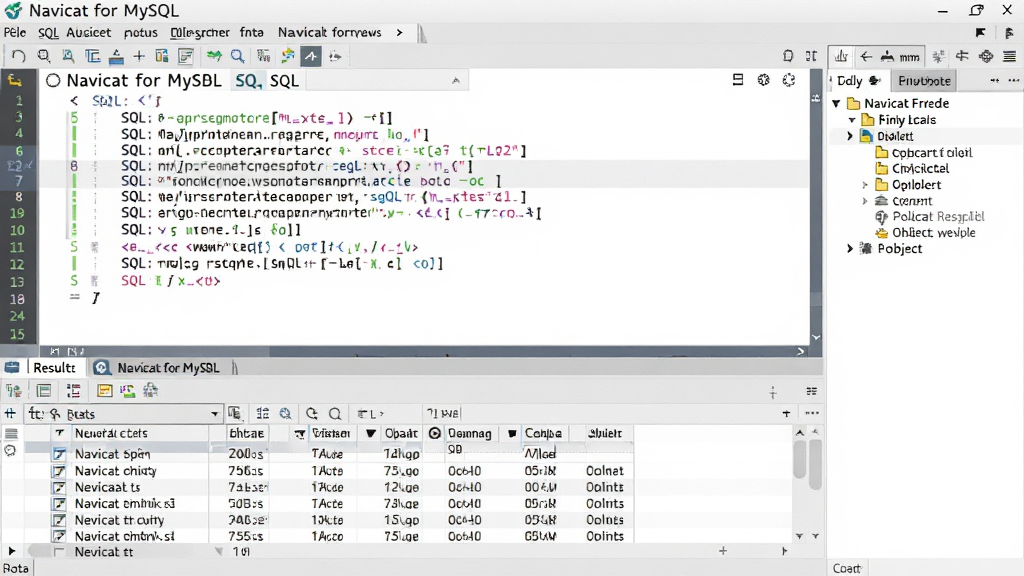Viewport: 1024px width, 576px height.
Task: Switch to the Result tab
Action: click(x=54, y=368)
